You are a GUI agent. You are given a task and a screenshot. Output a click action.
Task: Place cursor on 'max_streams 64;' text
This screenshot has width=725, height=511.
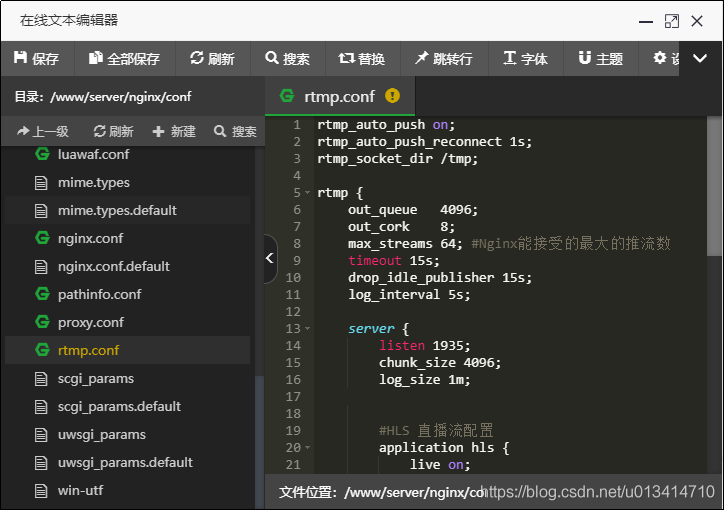pyautogui.click(x=405, y=243)
